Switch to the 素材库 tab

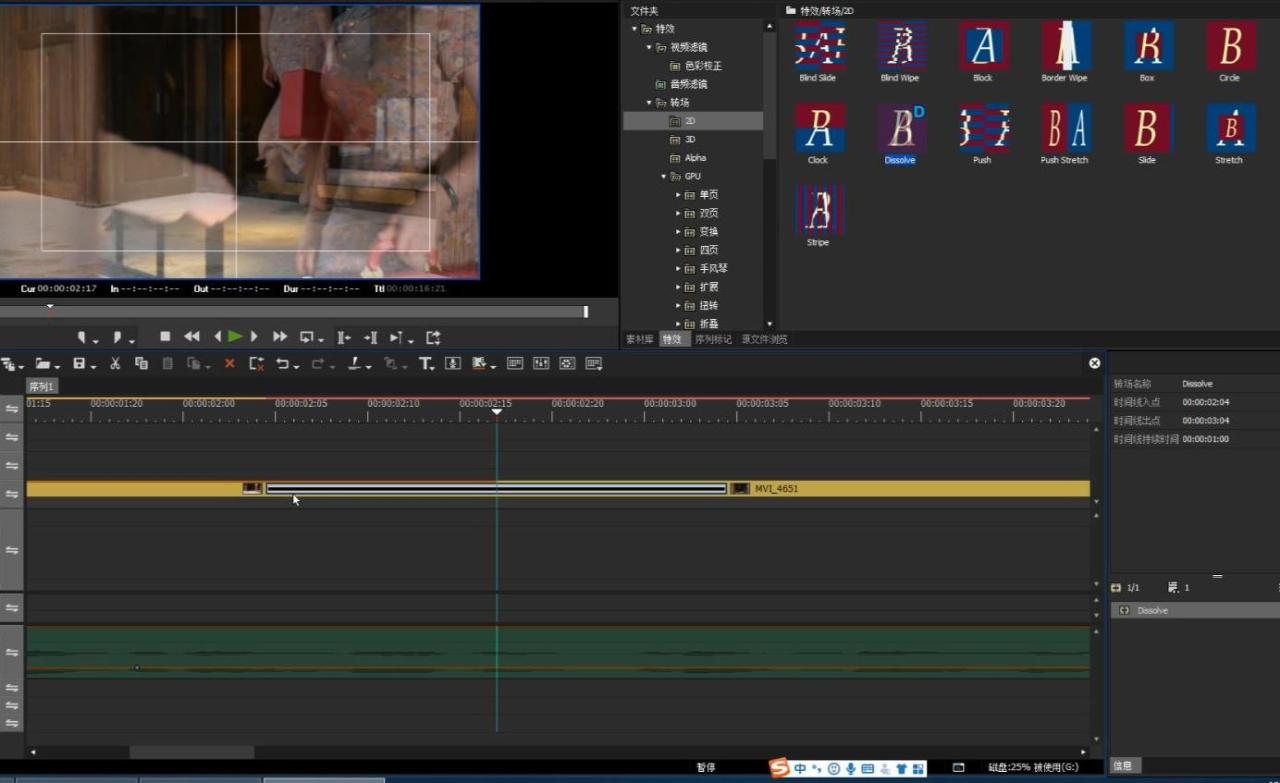(x=639, y=339)
